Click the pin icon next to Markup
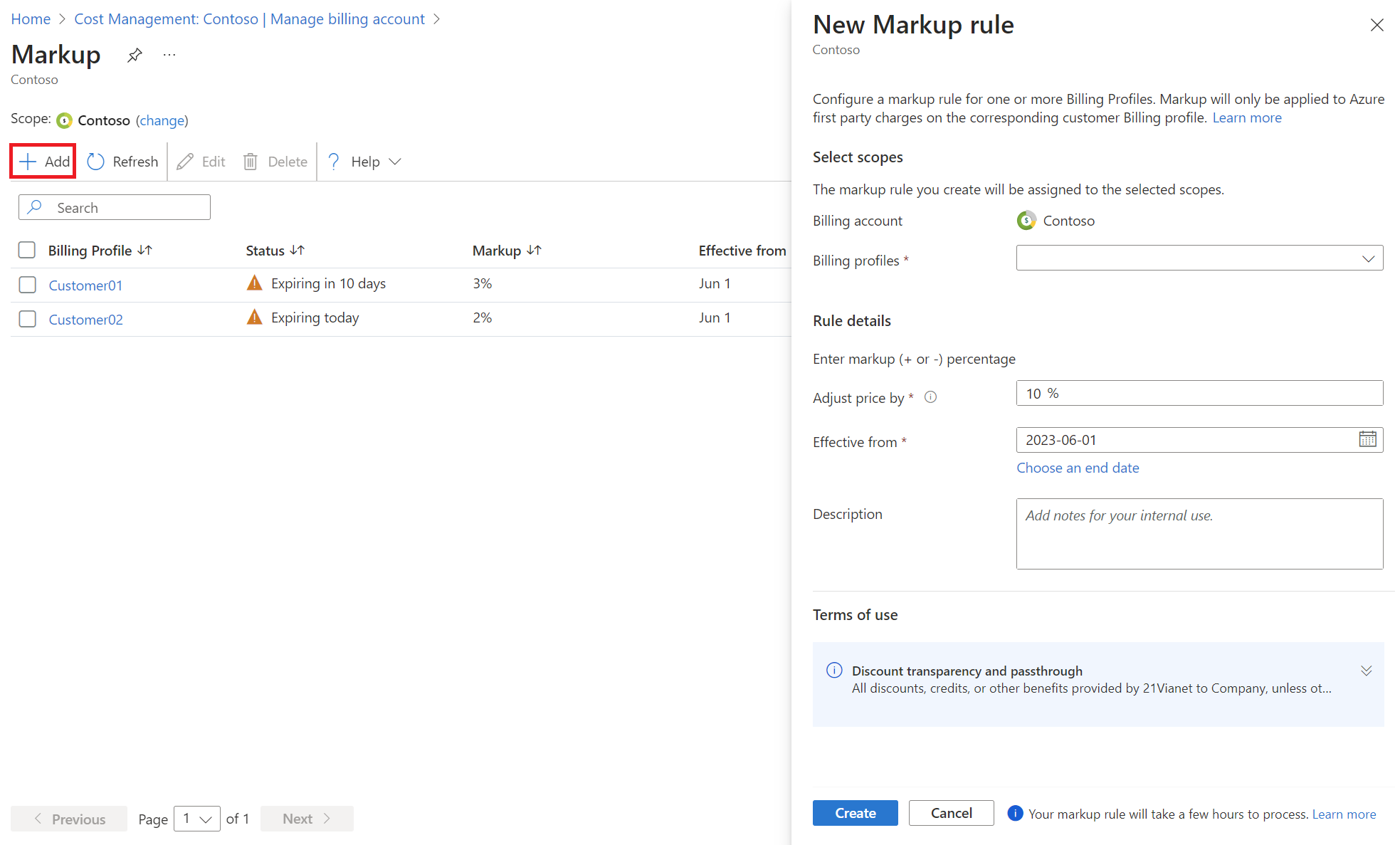Screen dimensions: 1400x845 point(135,55)
